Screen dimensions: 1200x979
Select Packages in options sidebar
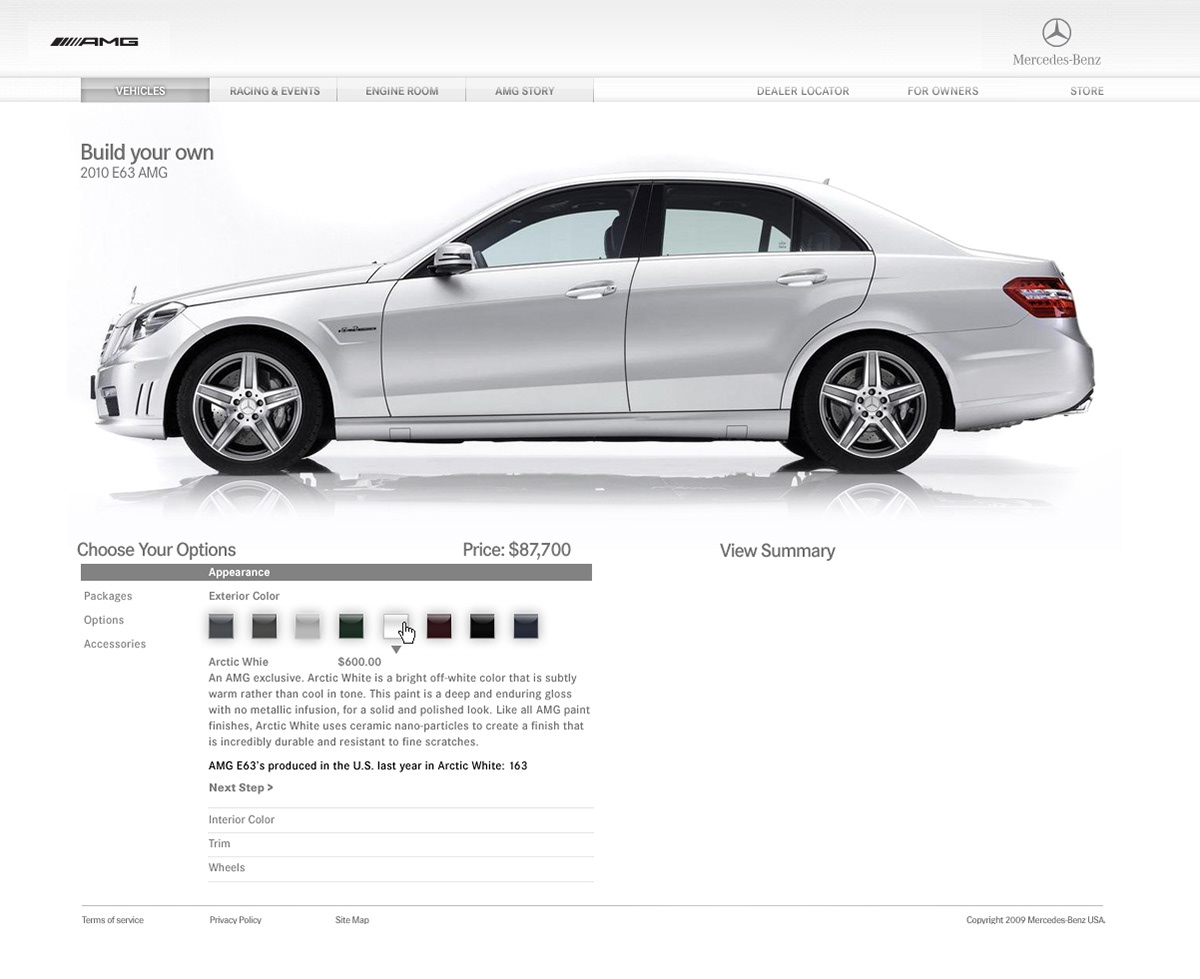(108, 596)
